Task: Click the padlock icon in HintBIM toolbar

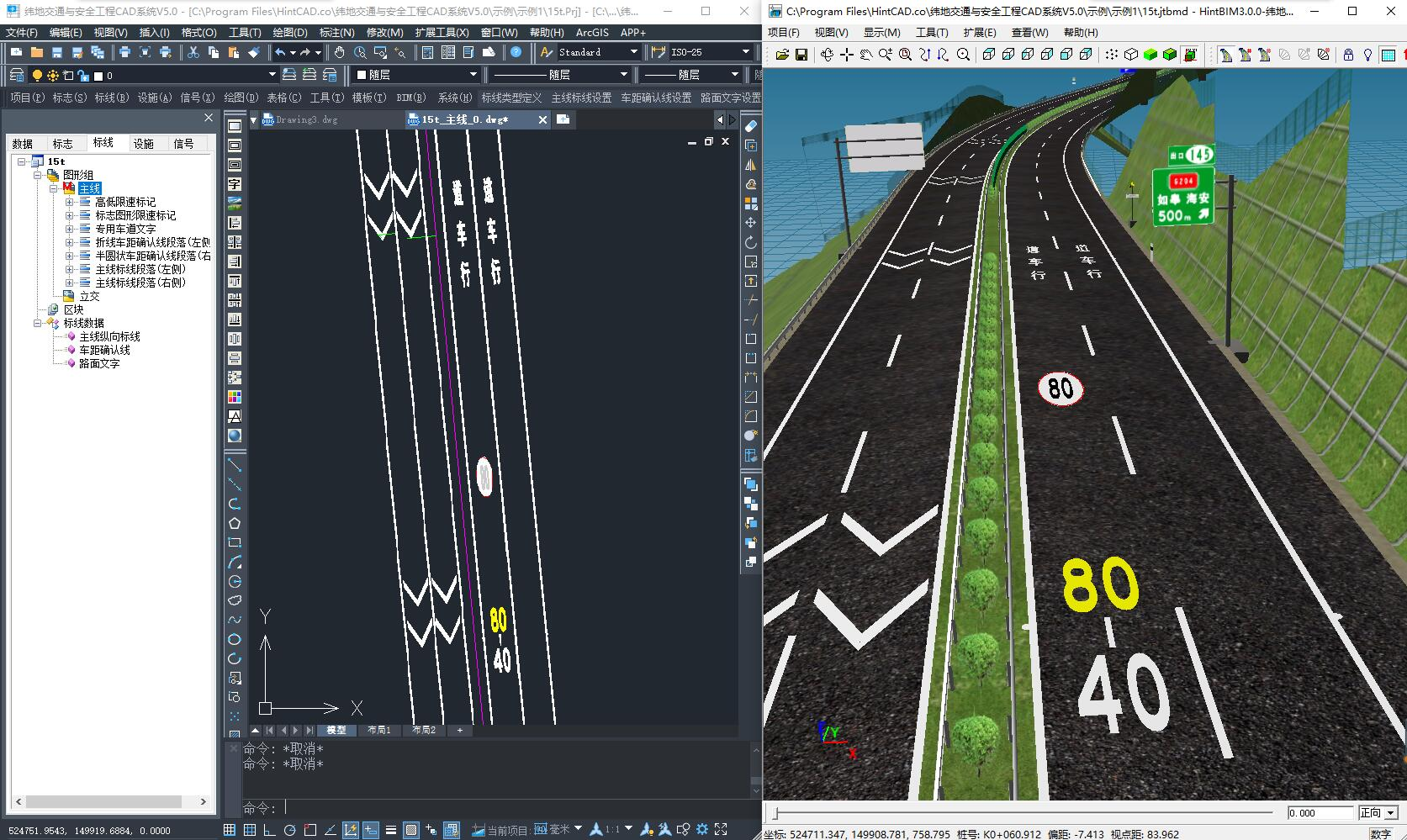Action: (1348, 55)
